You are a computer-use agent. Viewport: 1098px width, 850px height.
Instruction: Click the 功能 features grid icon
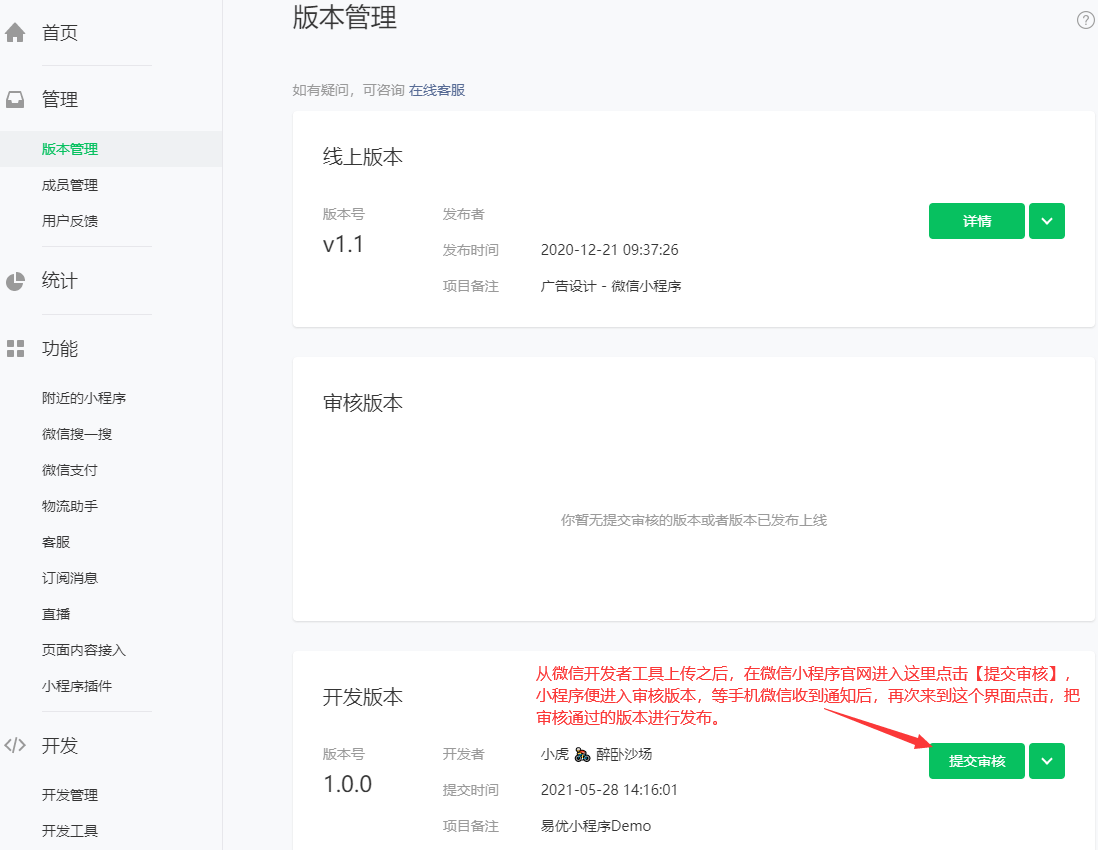pos(14,348)
